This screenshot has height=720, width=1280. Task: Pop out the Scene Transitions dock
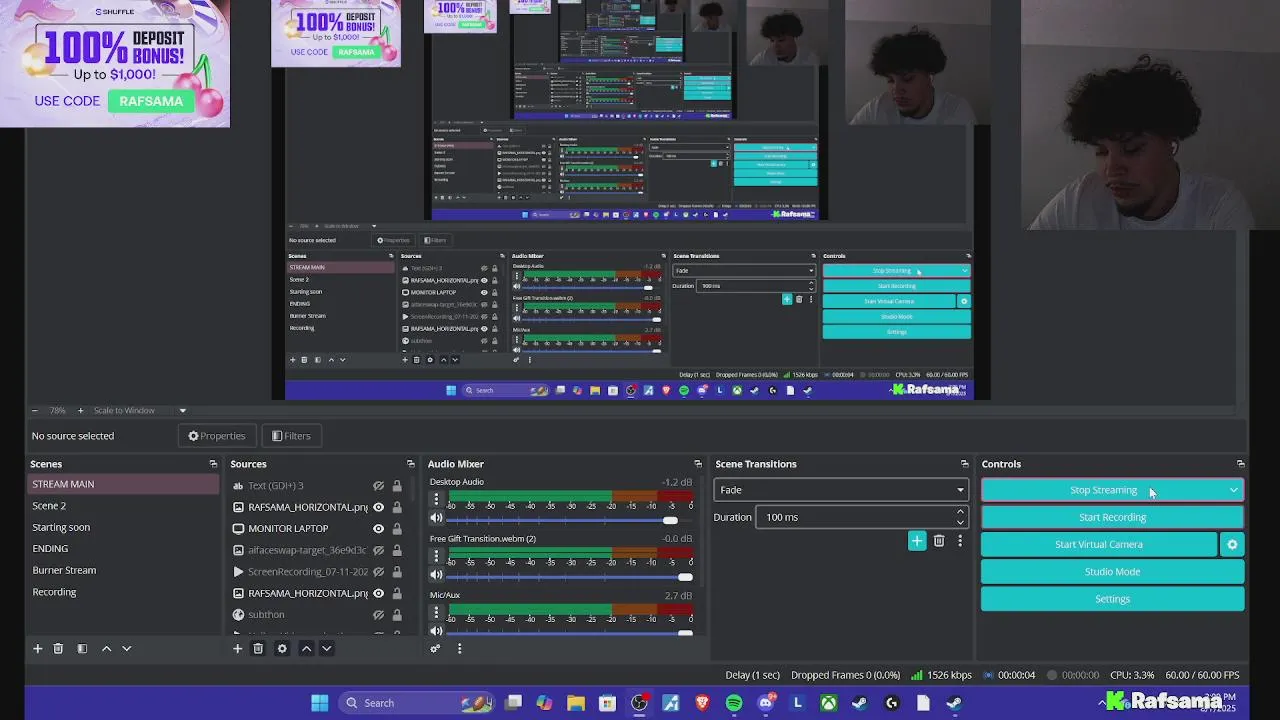pos(964,464)
